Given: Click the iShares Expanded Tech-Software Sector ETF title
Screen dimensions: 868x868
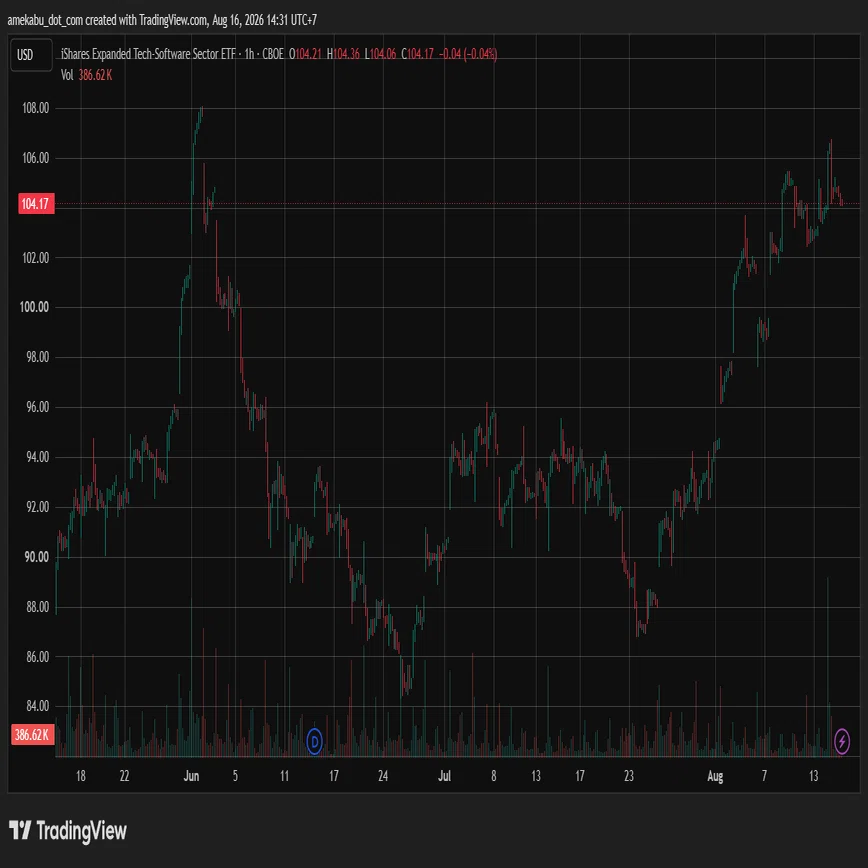Looking at the screenshot, I should (x=148, y=54).
